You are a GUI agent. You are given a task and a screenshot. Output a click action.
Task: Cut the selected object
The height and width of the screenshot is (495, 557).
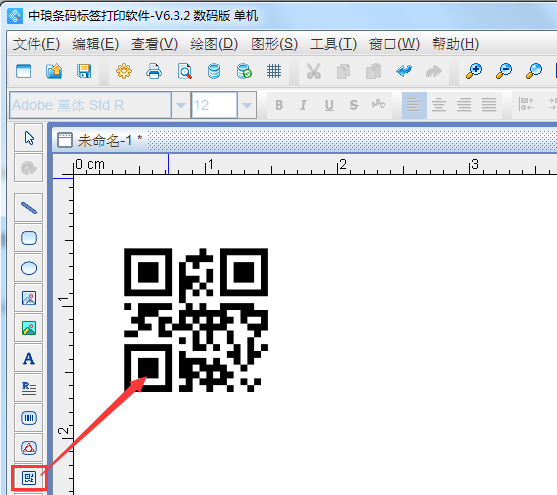tap(314, 71)
